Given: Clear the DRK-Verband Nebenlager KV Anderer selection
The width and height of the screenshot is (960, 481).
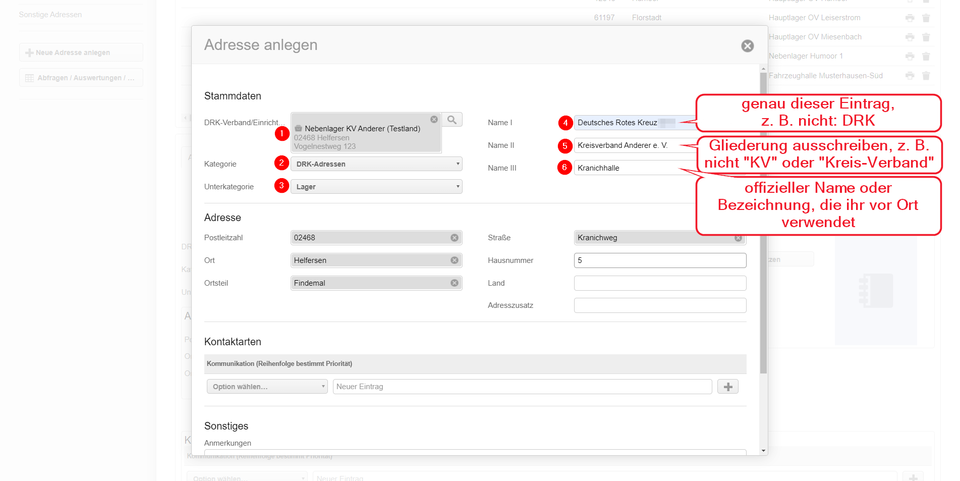Looking at the screenshot, I should click(x=434, y=119).
